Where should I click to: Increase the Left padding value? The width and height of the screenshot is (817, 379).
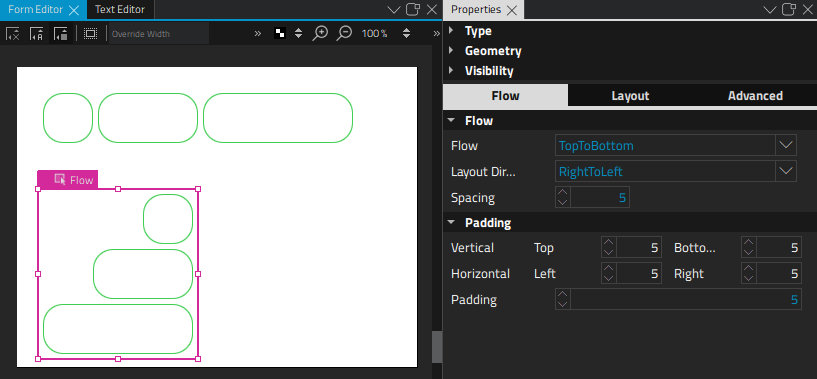pyautogui.click(x=609, y=268)
